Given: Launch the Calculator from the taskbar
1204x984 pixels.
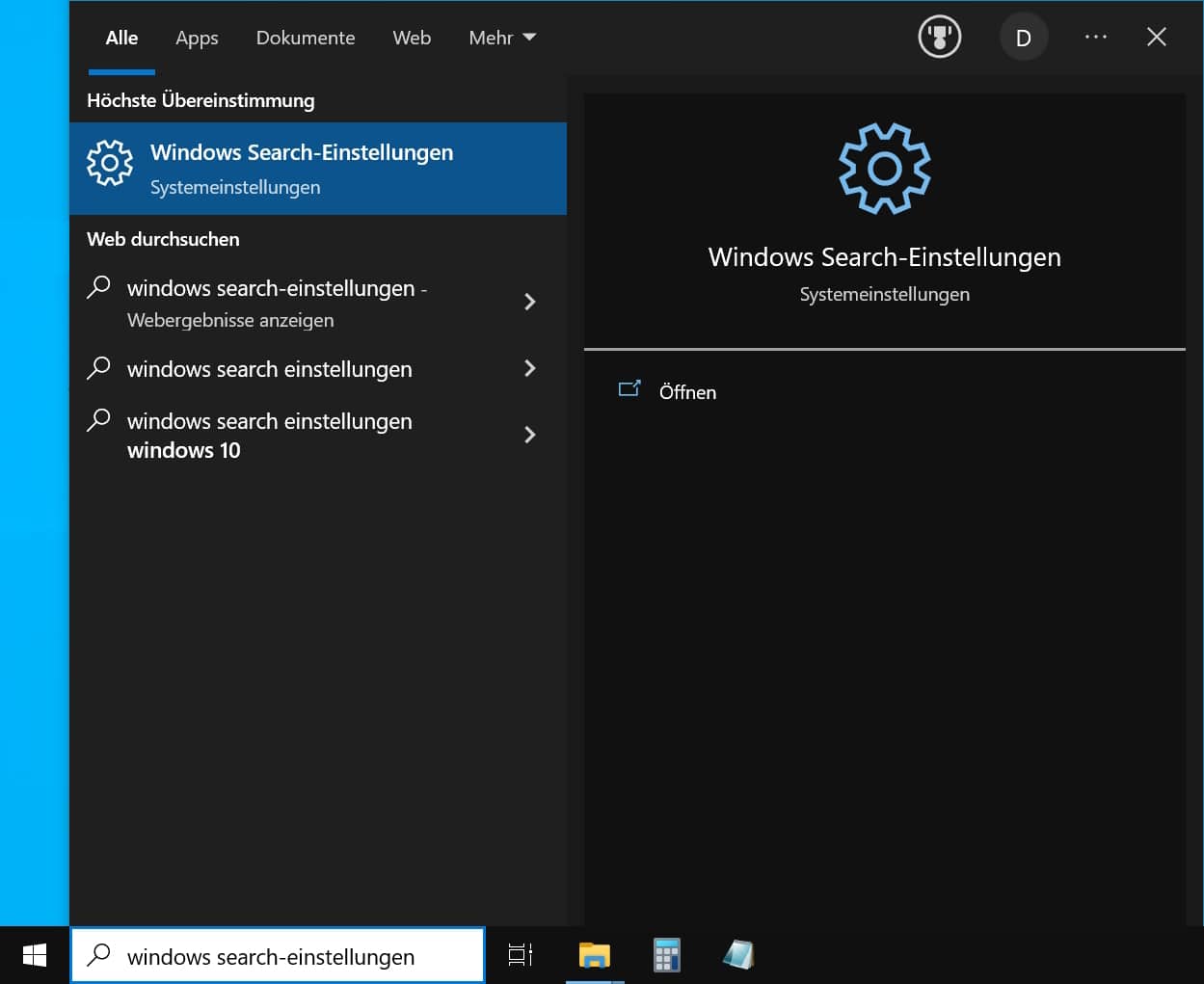Looking at the screenshot, I should click(x=666, y=955).
